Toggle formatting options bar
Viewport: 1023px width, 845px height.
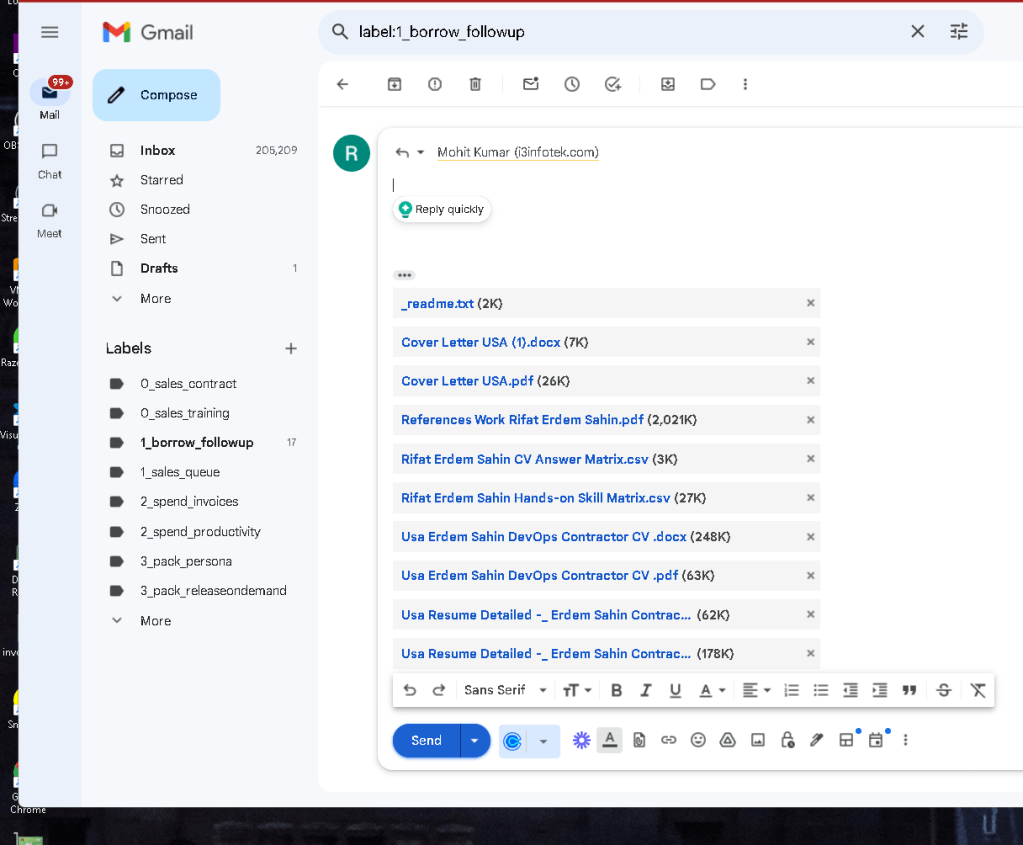point(609,740)
